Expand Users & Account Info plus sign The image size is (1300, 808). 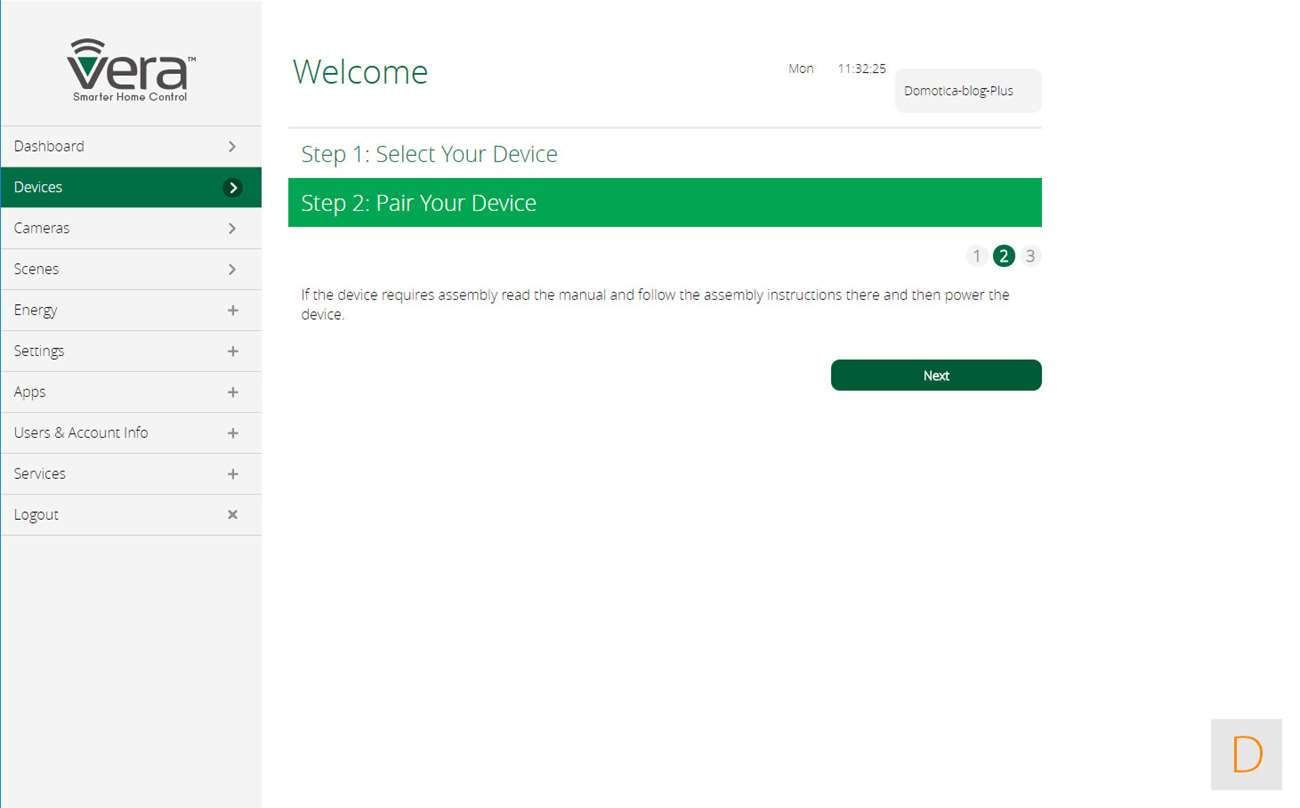[x=232, y=433]
